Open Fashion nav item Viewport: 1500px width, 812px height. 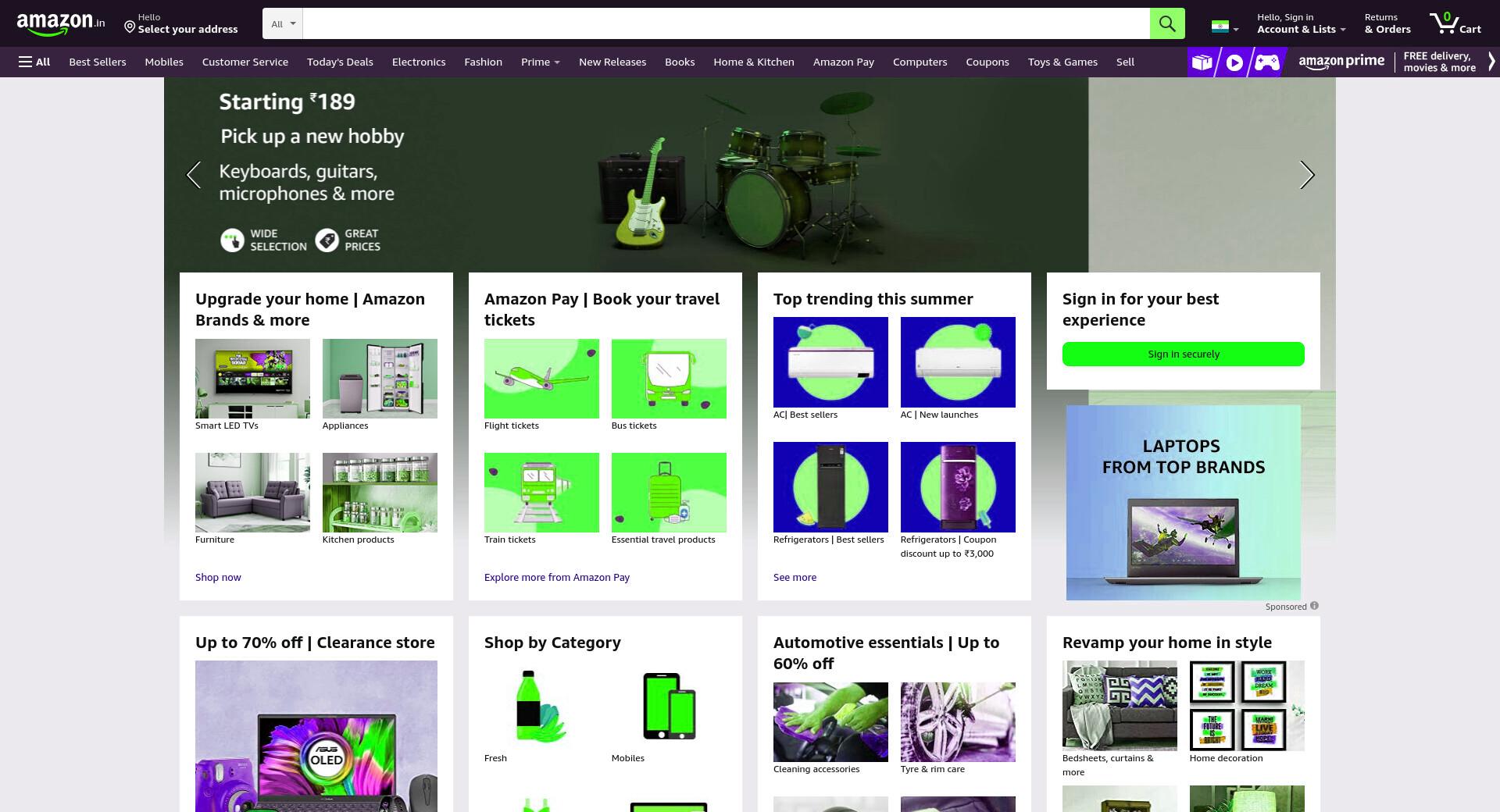click(x=483, y=62)
